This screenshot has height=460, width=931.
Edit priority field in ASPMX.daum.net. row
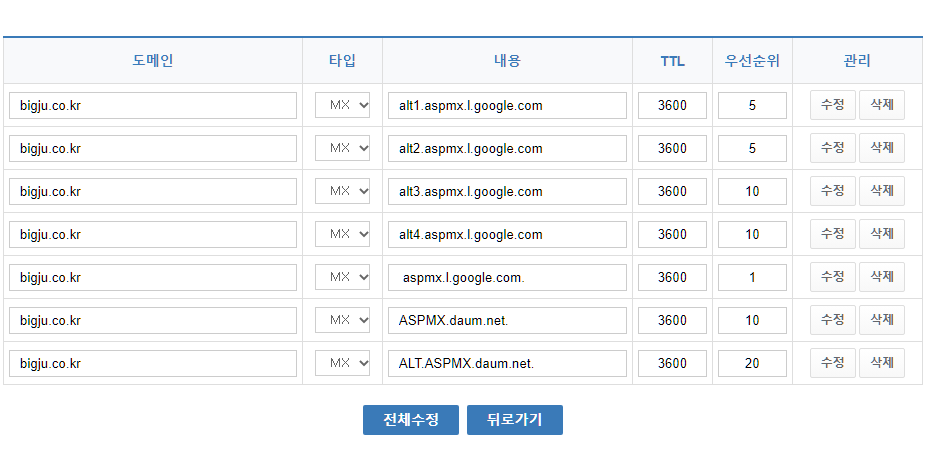point(752,321)
